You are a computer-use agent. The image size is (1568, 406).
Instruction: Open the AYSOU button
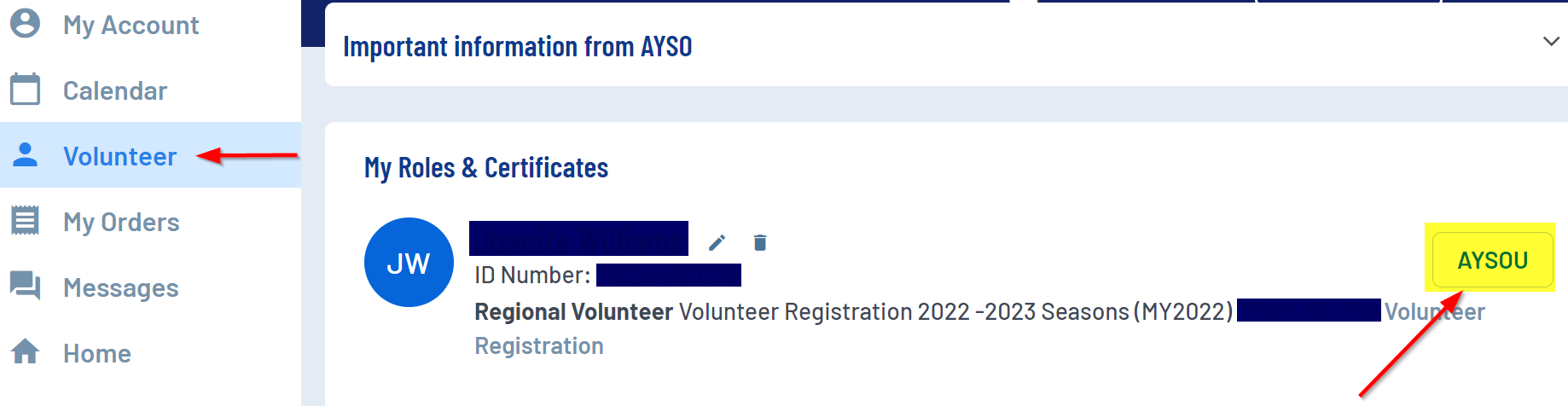1492,260
